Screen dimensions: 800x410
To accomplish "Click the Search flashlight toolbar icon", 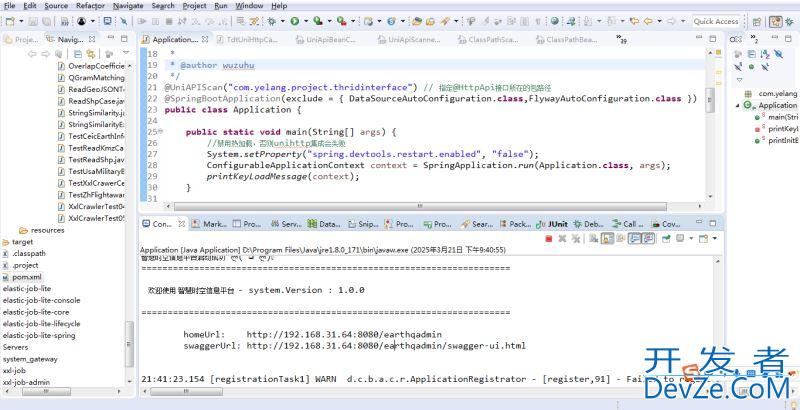I will [444, 21].
